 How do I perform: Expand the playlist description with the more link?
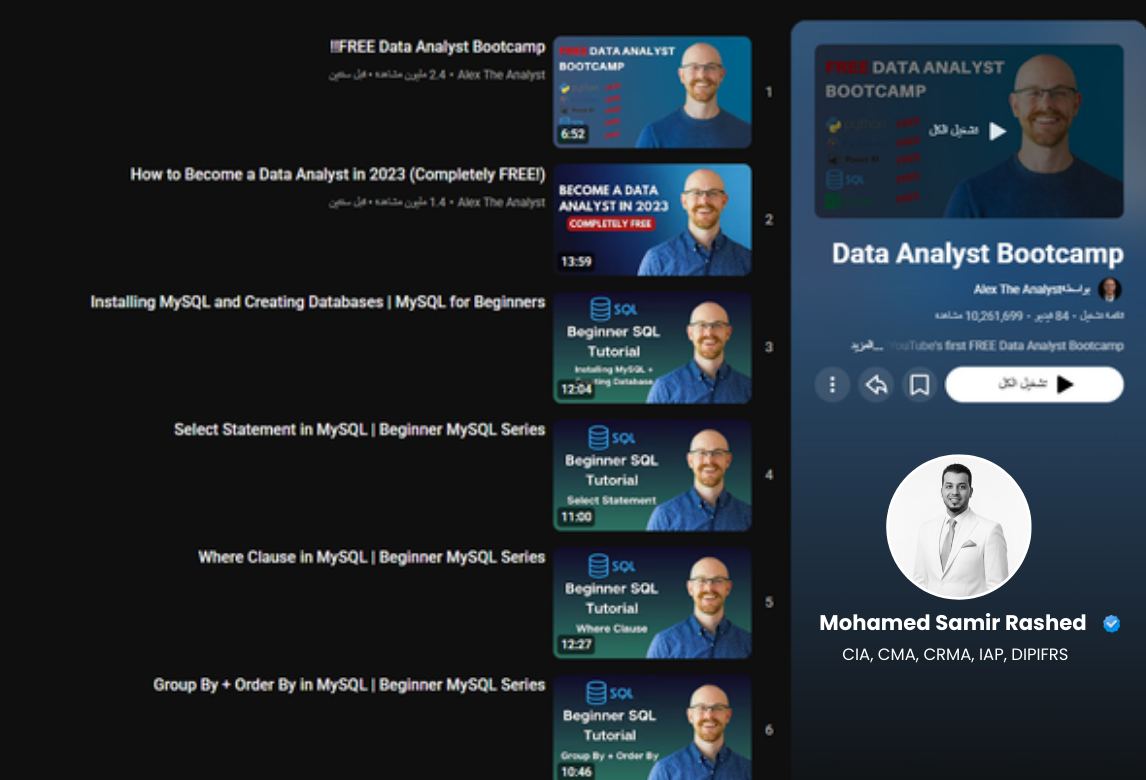[867, 345]
